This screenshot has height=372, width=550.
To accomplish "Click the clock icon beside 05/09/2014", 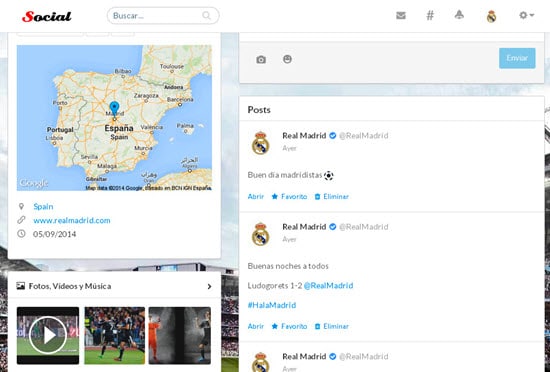I will (21, 234).
